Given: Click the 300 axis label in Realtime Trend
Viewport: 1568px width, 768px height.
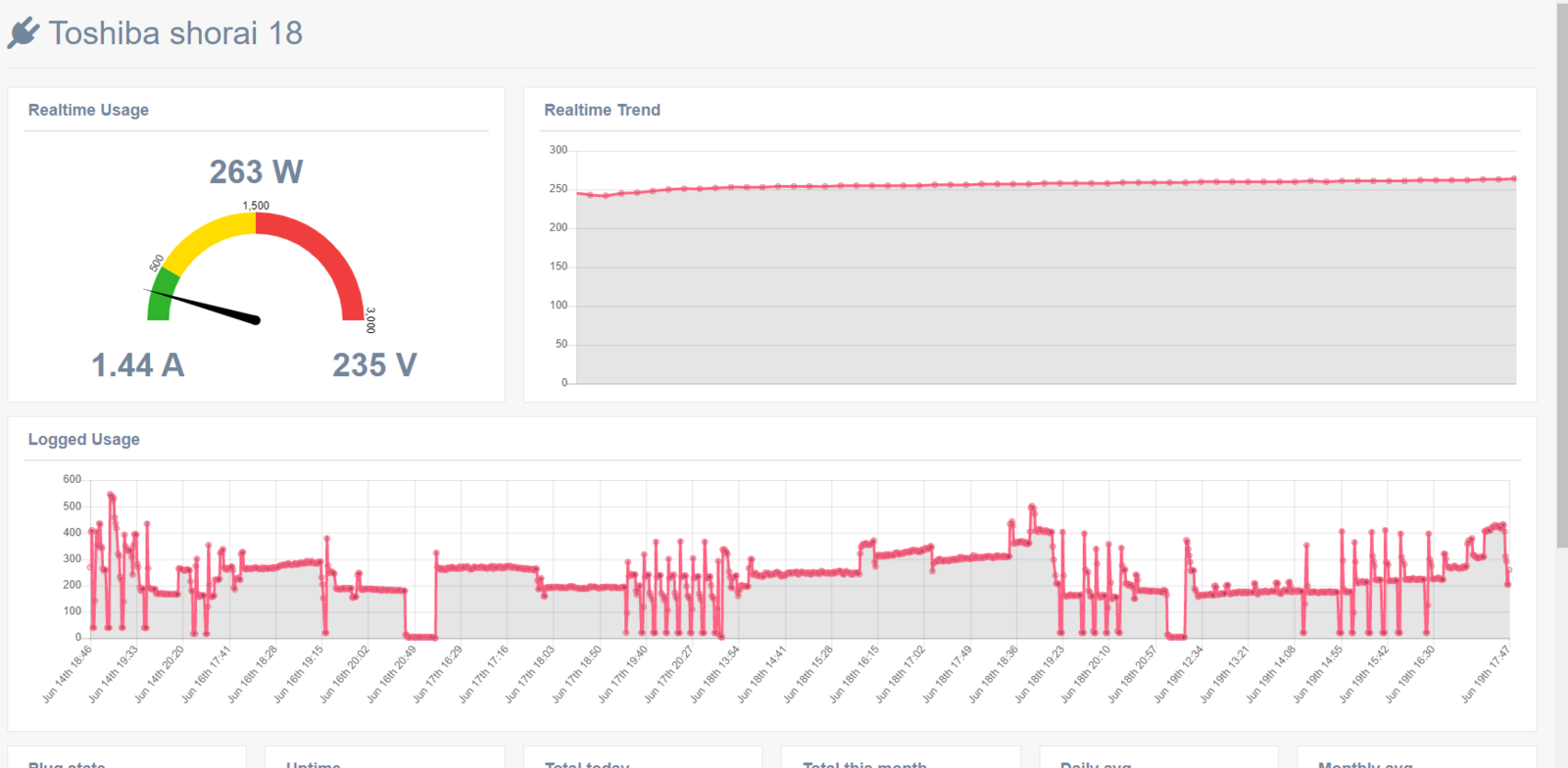Looking at the screenshot, I should [559, 150].
